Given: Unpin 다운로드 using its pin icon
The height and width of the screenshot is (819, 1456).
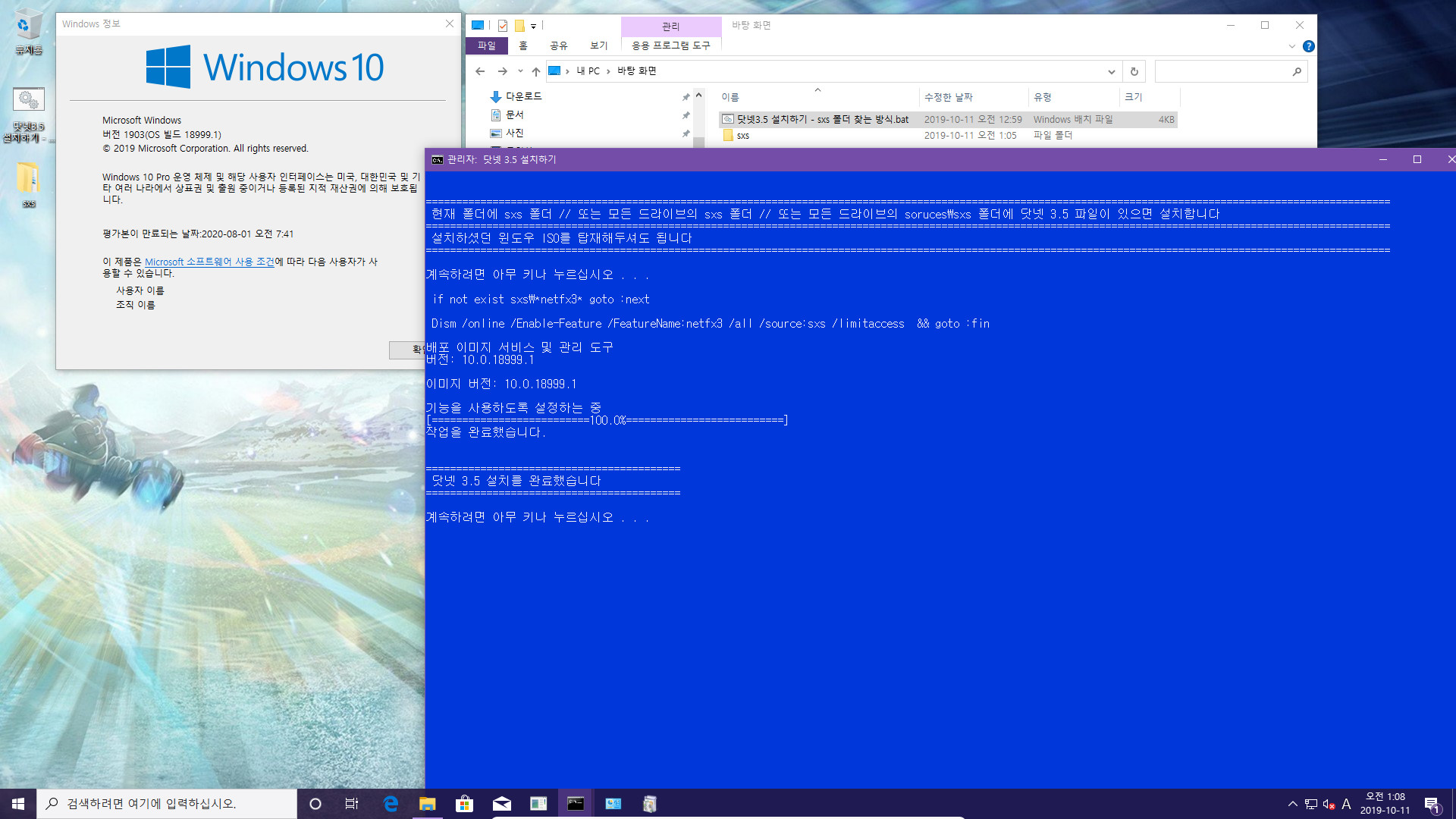Looking at the screenshot, I should [x=686, y=97].
